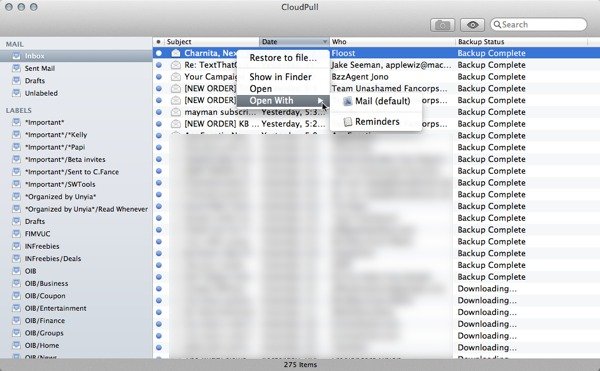Image resolution: width=600 pixels, height=371 pixels.
Task: Click the eye Quick Look button
Action: point(473,25)
